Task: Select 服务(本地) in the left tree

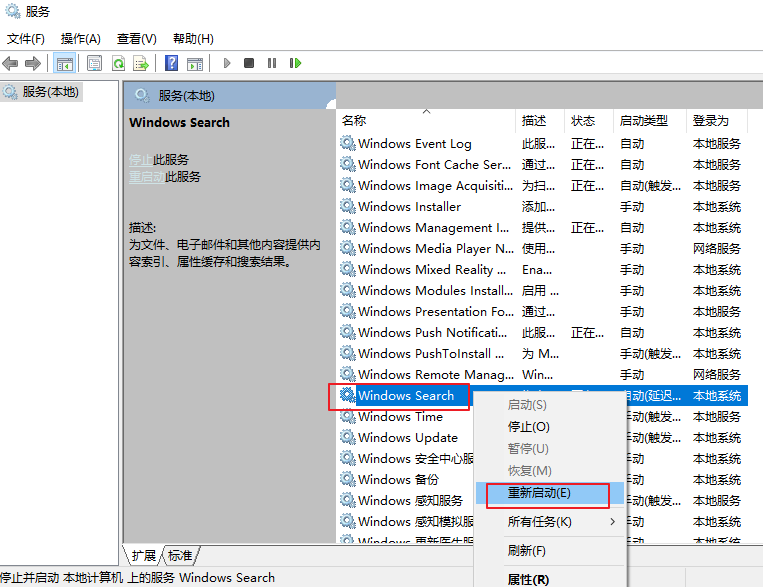Action: [50, 92]
